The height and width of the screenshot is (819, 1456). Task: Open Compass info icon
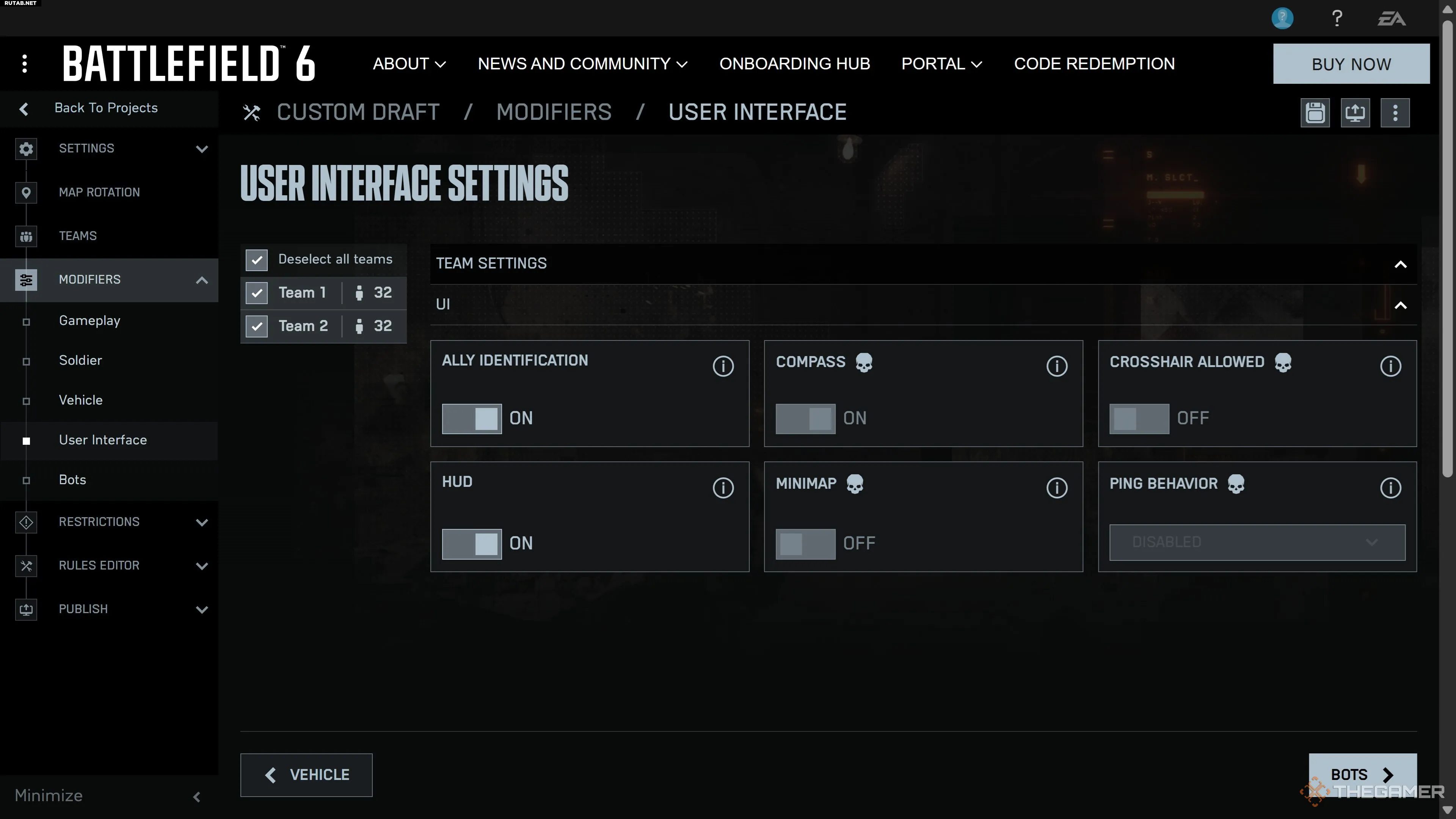pos(1056,366)
